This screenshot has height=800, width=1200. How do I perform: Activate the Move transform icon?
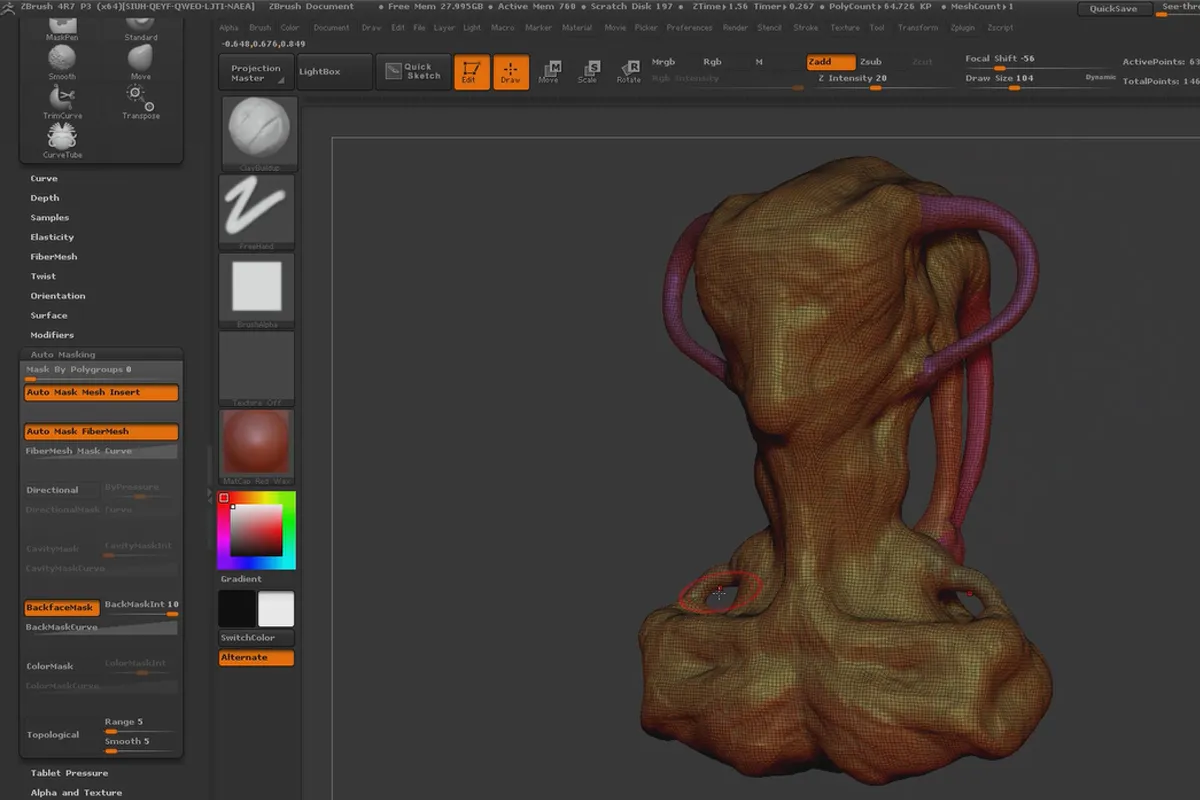(x=549, y=72)
